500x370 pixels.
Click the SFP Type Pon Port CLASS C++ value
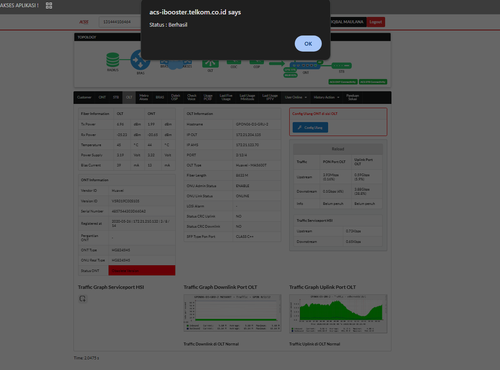pyautogui.click(x=245, y=237)
